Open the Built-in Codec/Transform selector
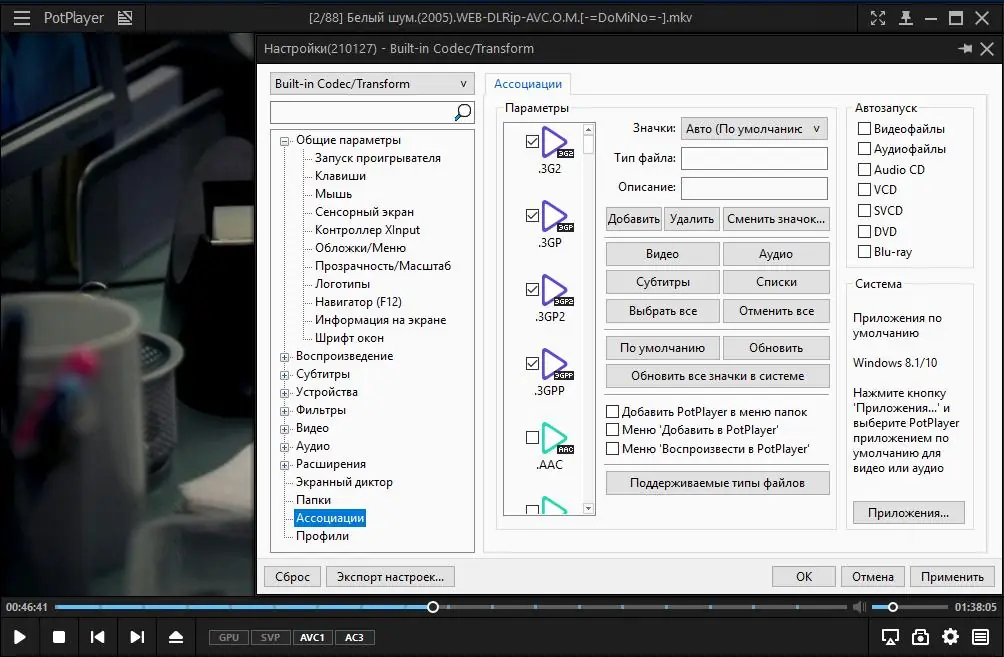 pos(371,83)
